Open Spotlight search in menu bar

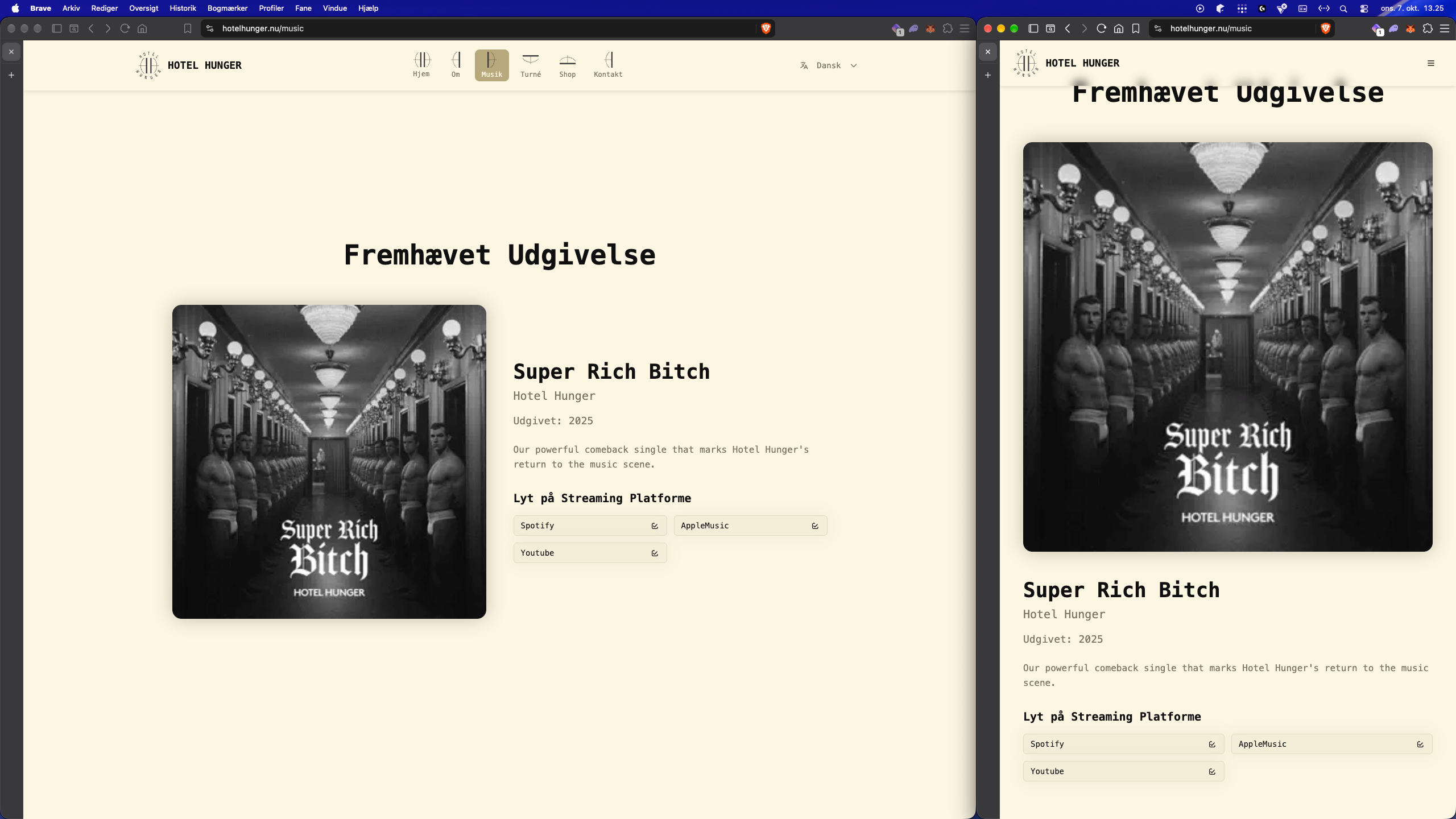click(x=1343, y=9)
